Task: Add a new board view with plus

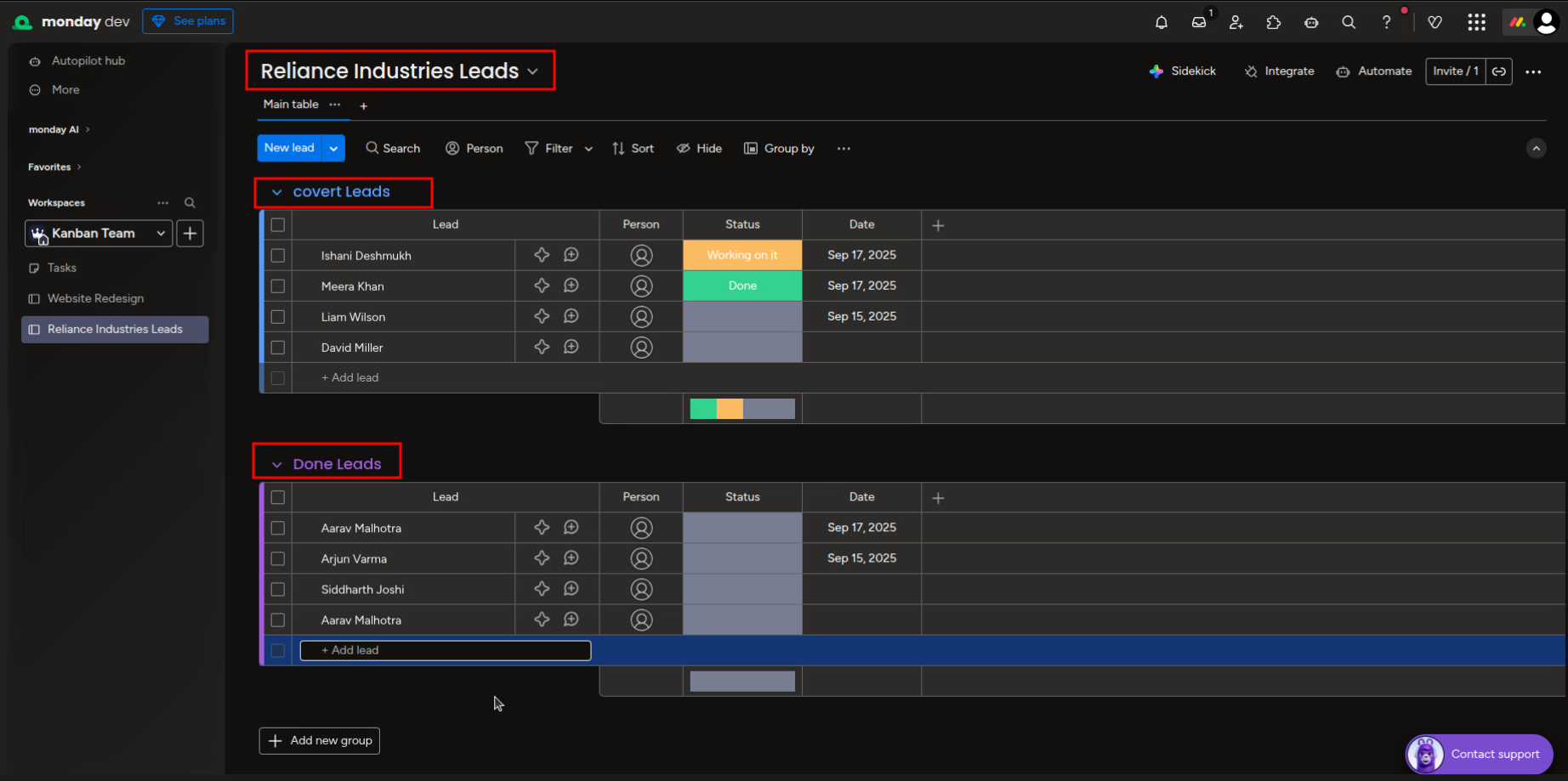Action: 364,106
